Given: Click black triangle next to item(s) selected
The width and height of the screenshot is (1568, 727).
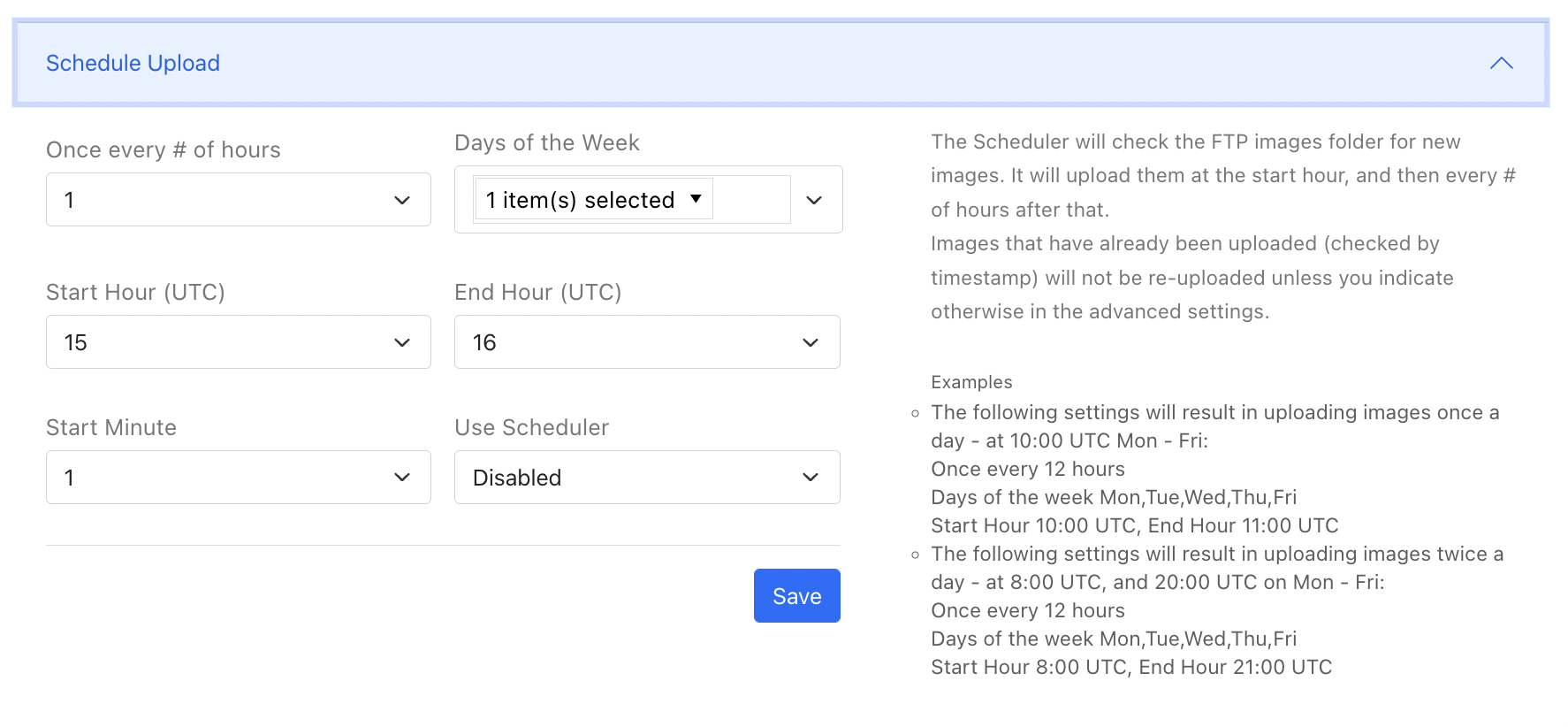Looking at the screenshot, I should click(x=696, y=199).
